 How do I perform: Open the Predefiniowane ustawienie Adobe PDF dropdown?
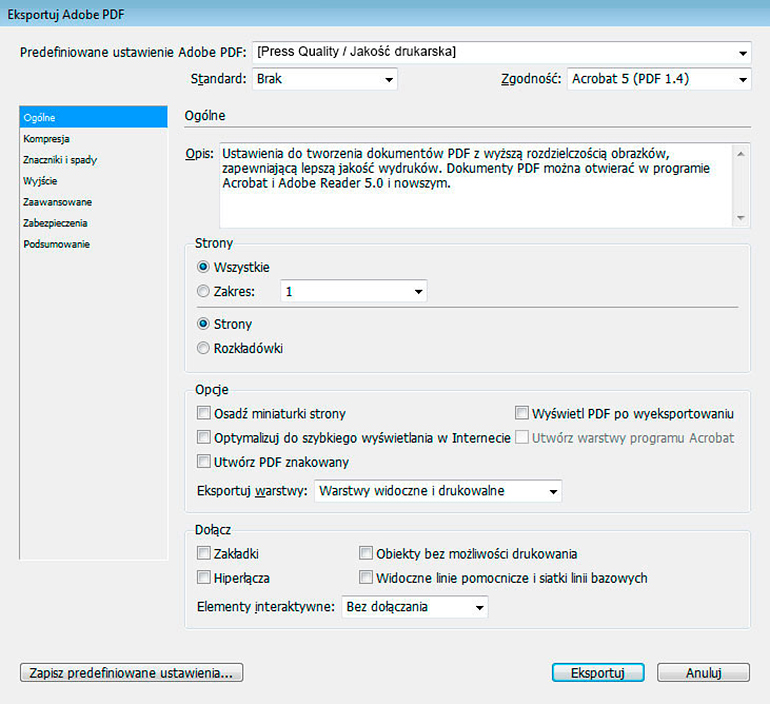[501, 52]
